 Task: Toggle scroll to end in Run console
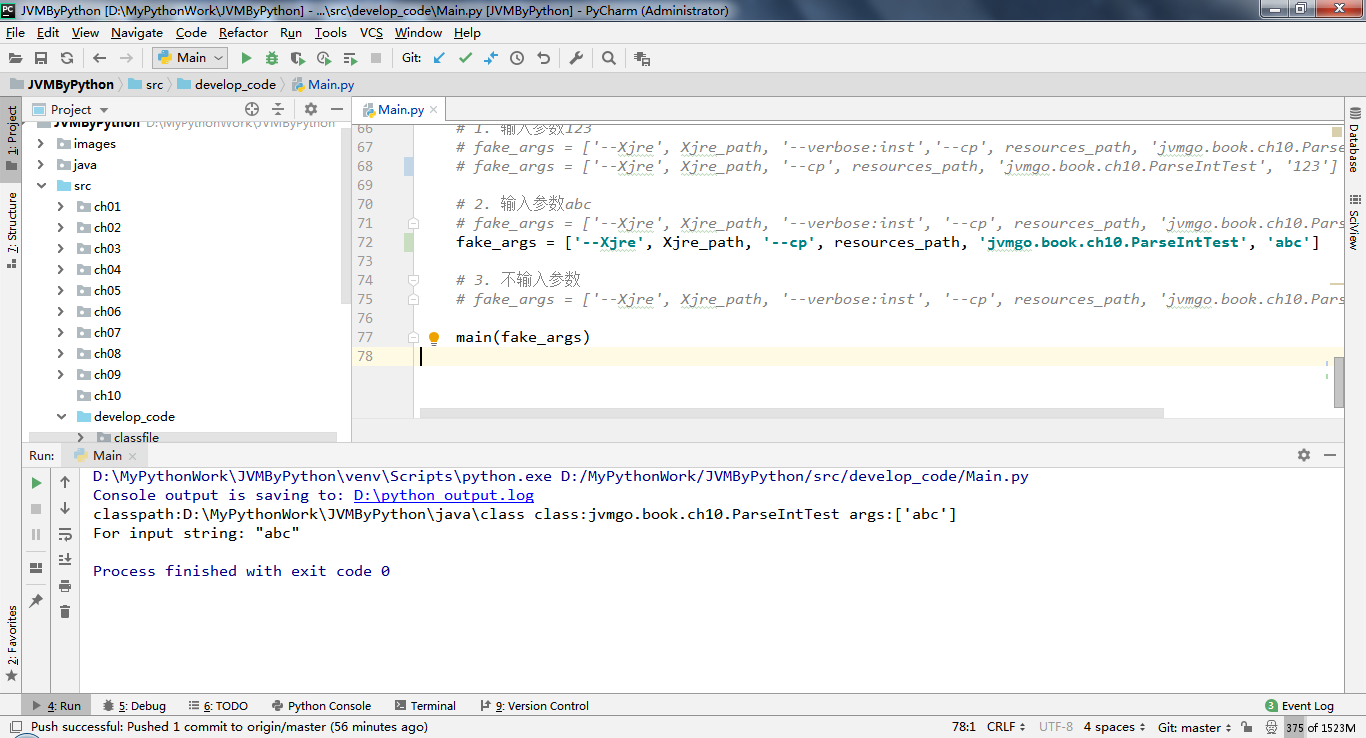click(65, 559)
